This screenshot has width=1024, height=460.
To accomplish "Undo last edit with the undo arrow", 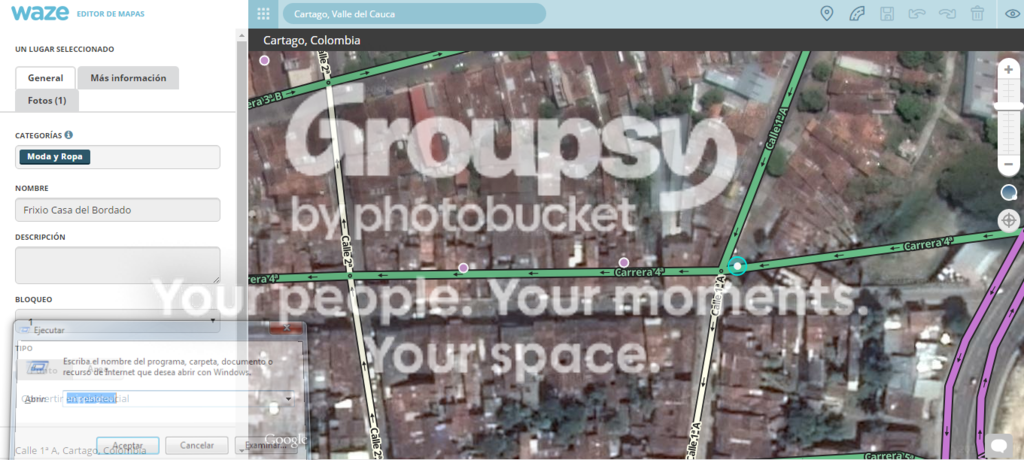I will tap(917, 14).
